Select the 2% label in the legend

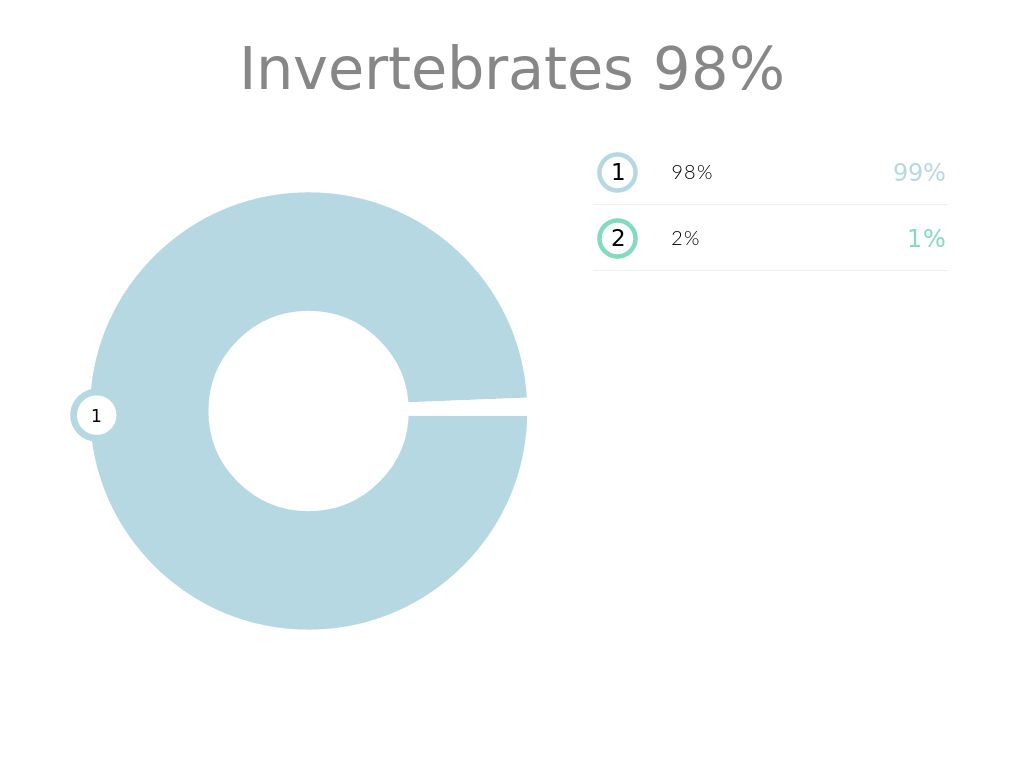click(685, 239)
